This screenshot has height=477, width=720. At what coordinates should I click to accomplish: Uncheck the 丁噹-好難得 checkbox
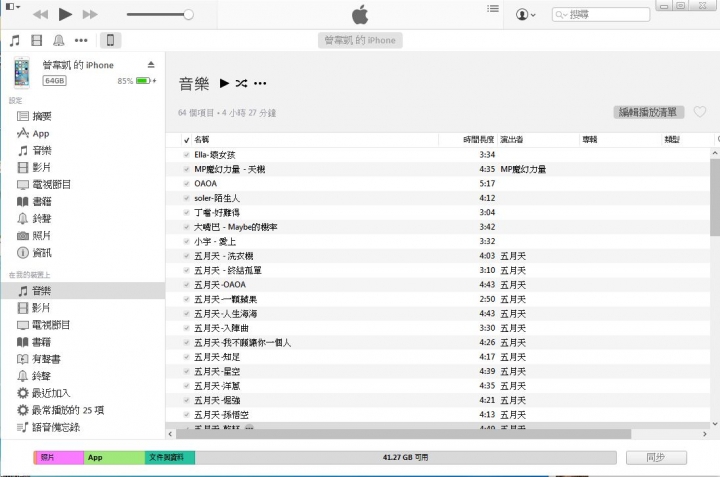186,213
